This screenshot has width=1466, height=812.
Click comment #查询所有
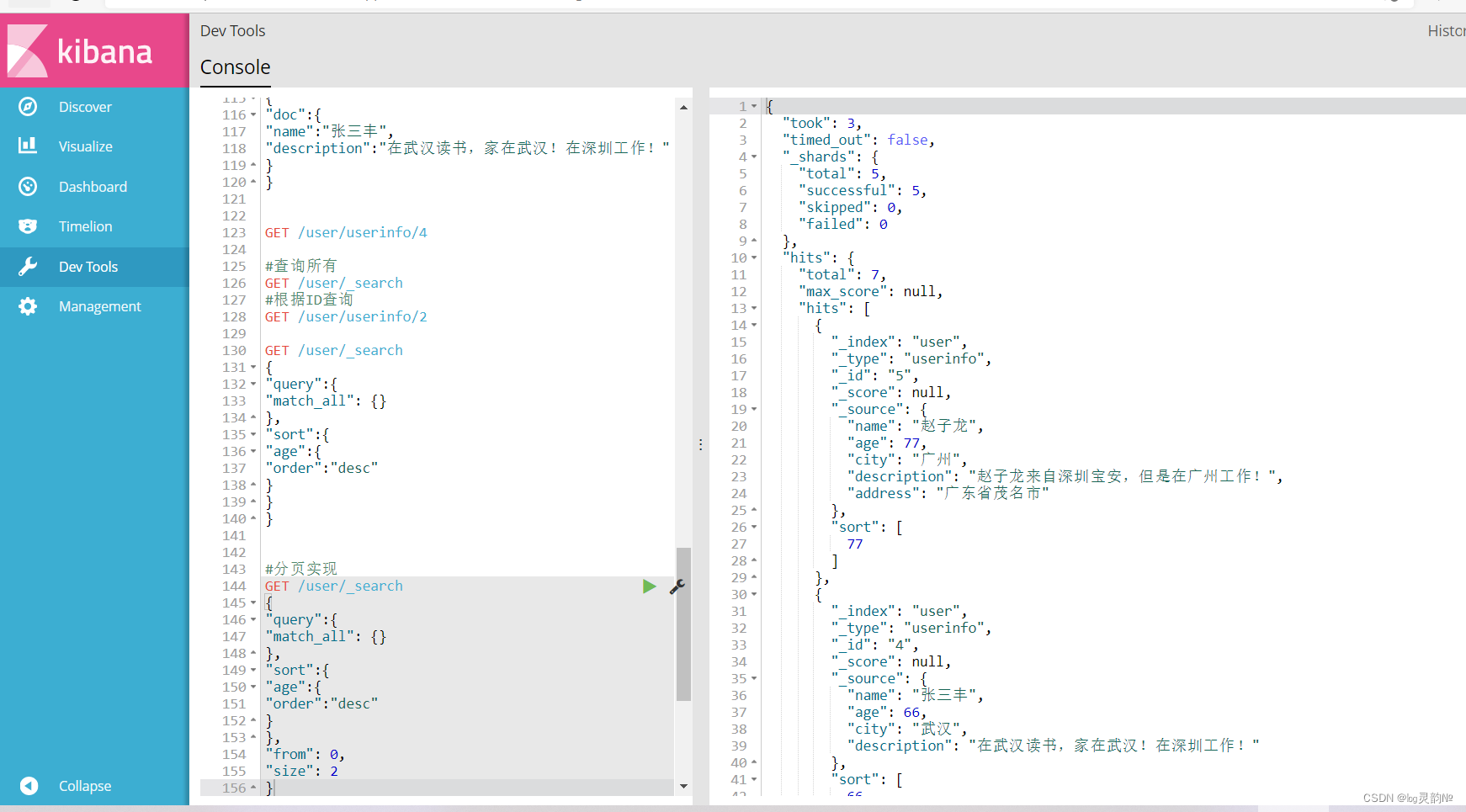pyautogui.click(x=300, y=266)
